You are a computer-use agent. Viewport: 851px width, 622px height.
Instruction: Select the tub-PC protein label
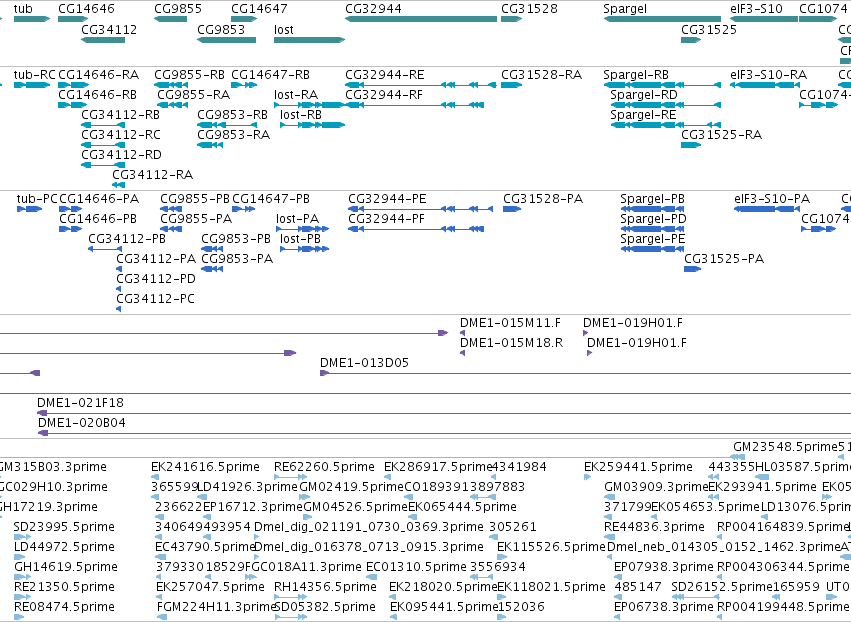point(37,199)
